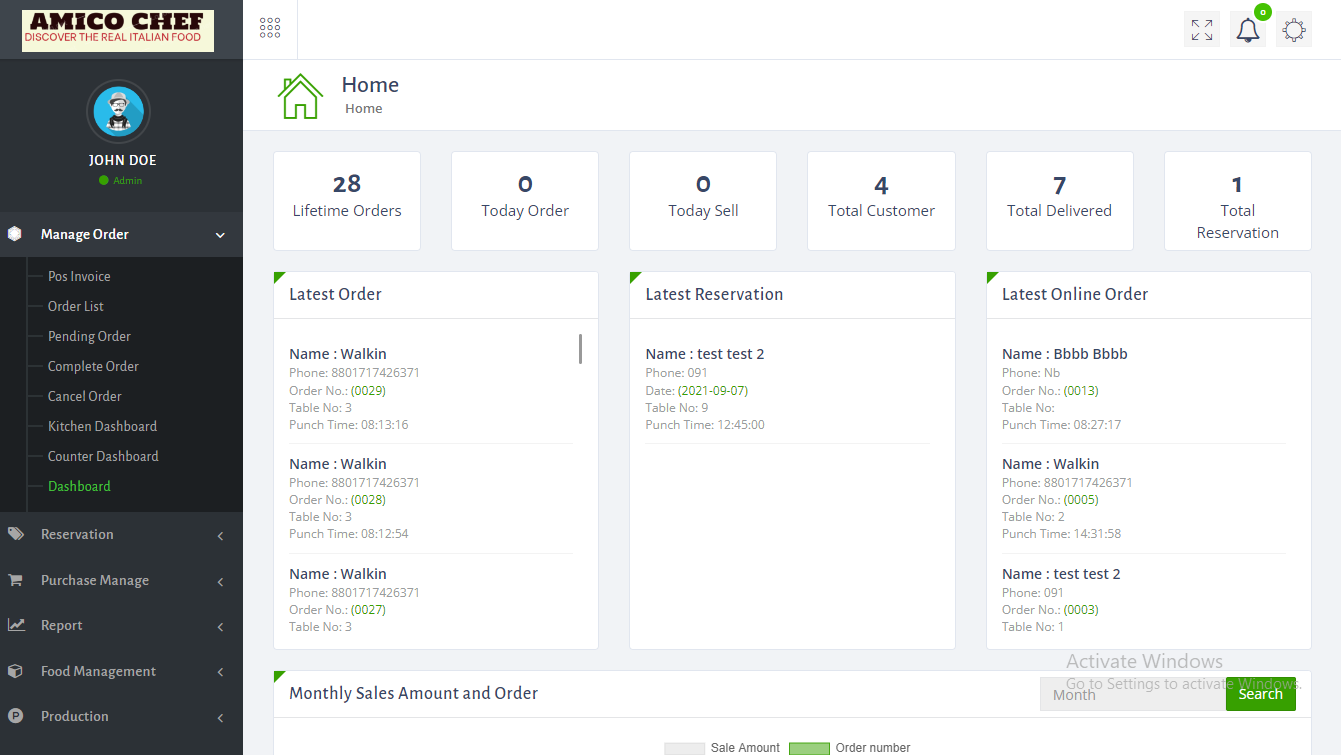Click the fullscreen expand icon
Screen dimensions: 1341x755
pos(1201,29)
